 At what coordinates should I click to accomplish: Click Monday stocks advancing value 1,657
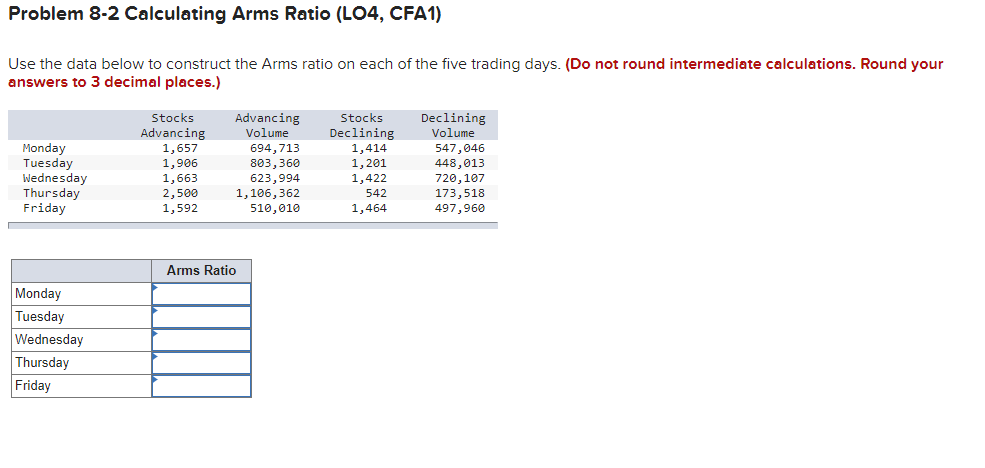180,148
